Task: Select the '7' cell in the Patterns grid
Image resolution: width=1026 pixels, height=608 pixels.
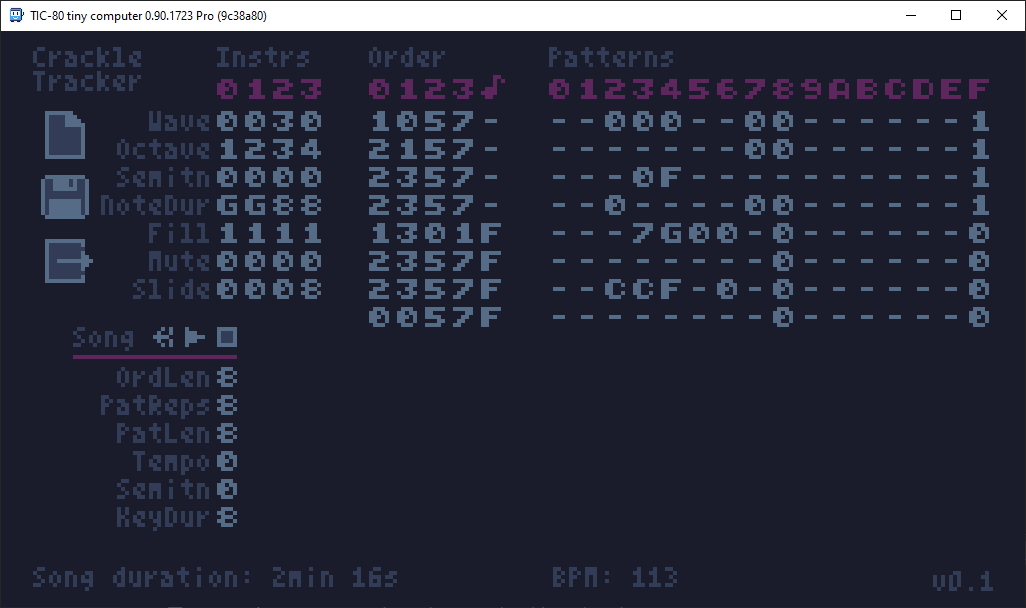Action: pos(642,233)
